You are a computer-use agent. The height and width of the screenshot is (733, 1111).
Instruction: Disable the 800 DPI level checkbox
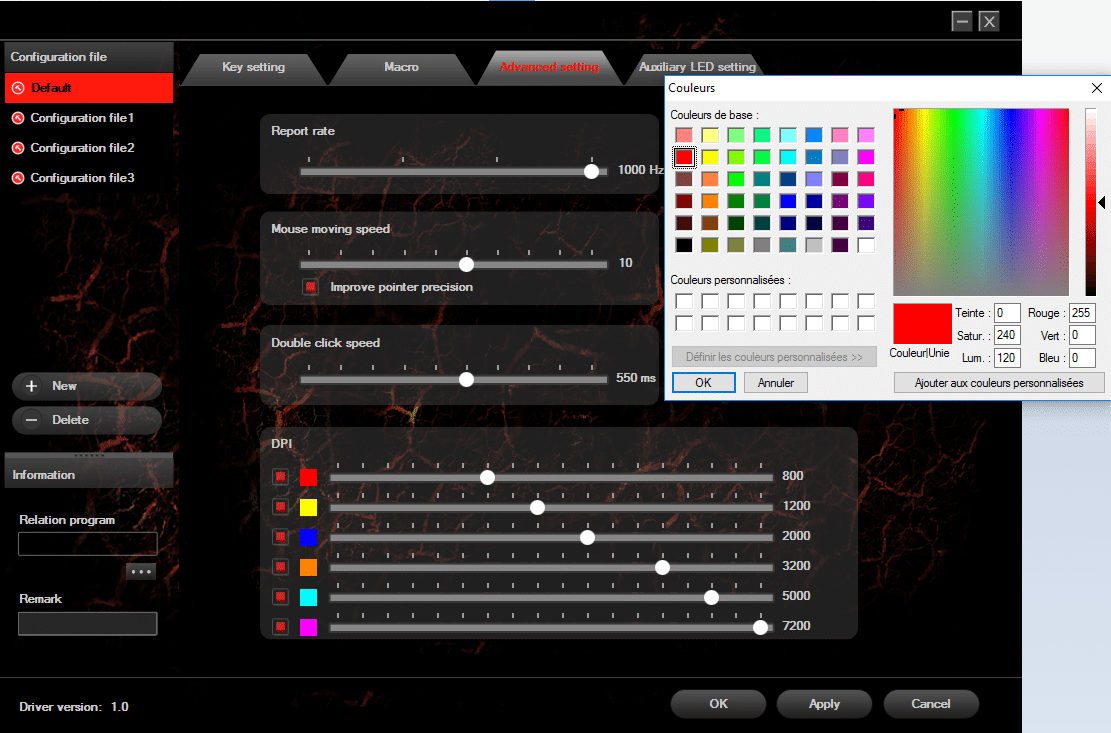pos(281,477)
